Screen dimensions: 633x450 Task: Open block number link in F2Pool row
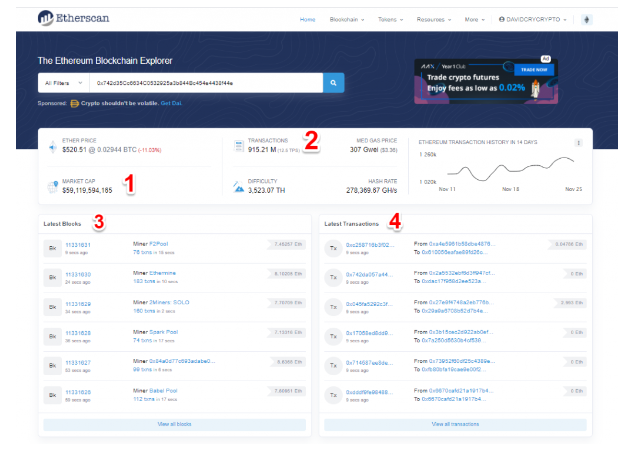tap(78, 245)
